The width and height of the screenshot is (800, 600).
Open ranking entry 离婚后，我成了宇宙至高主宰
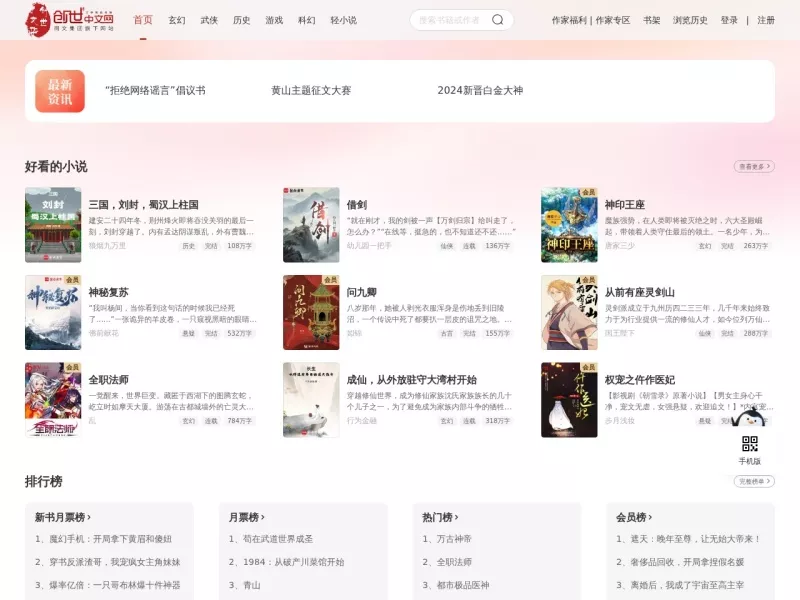[x=680, y=585]
